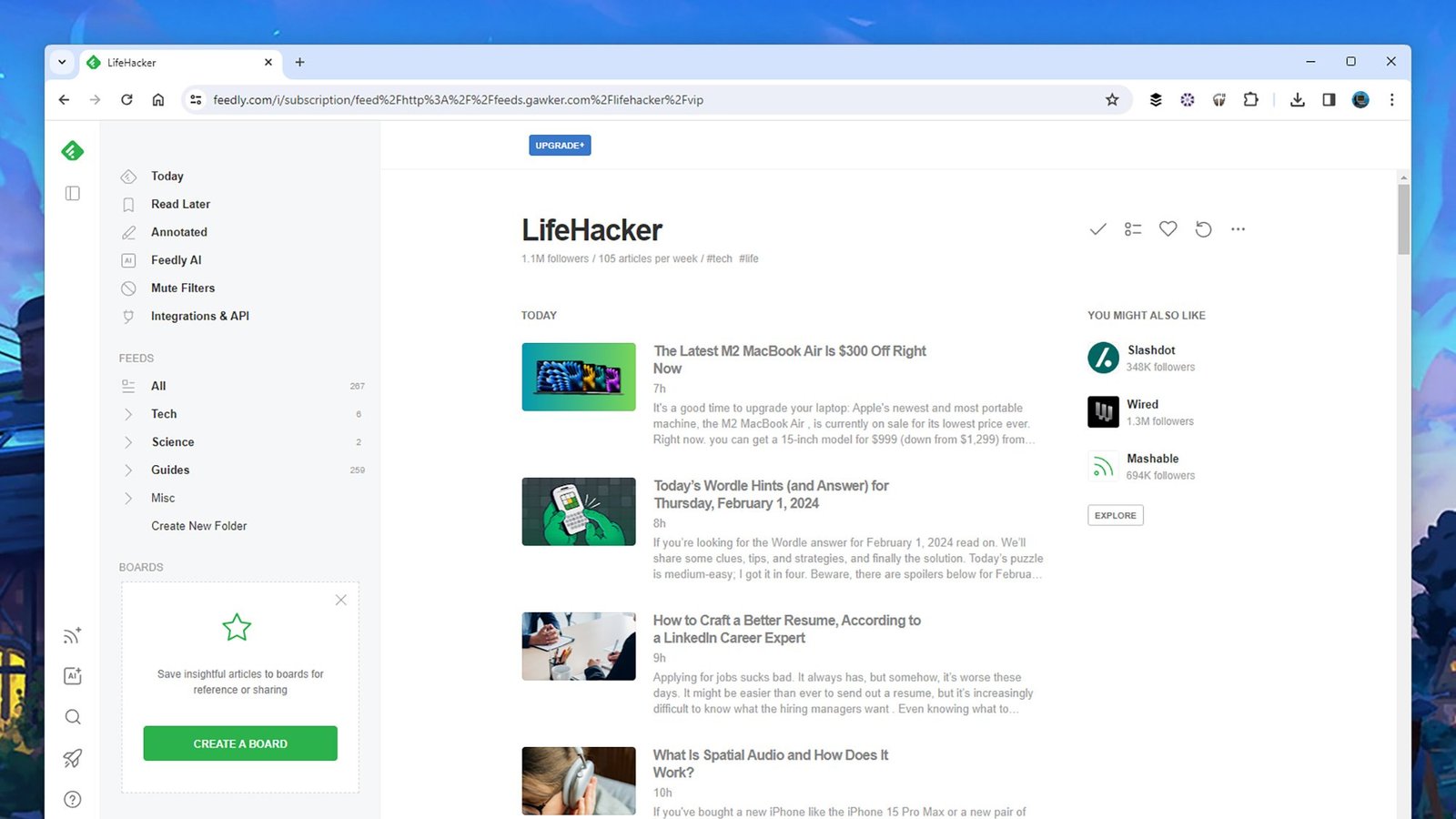Open the three-dot more options menu

point(1238,229)
